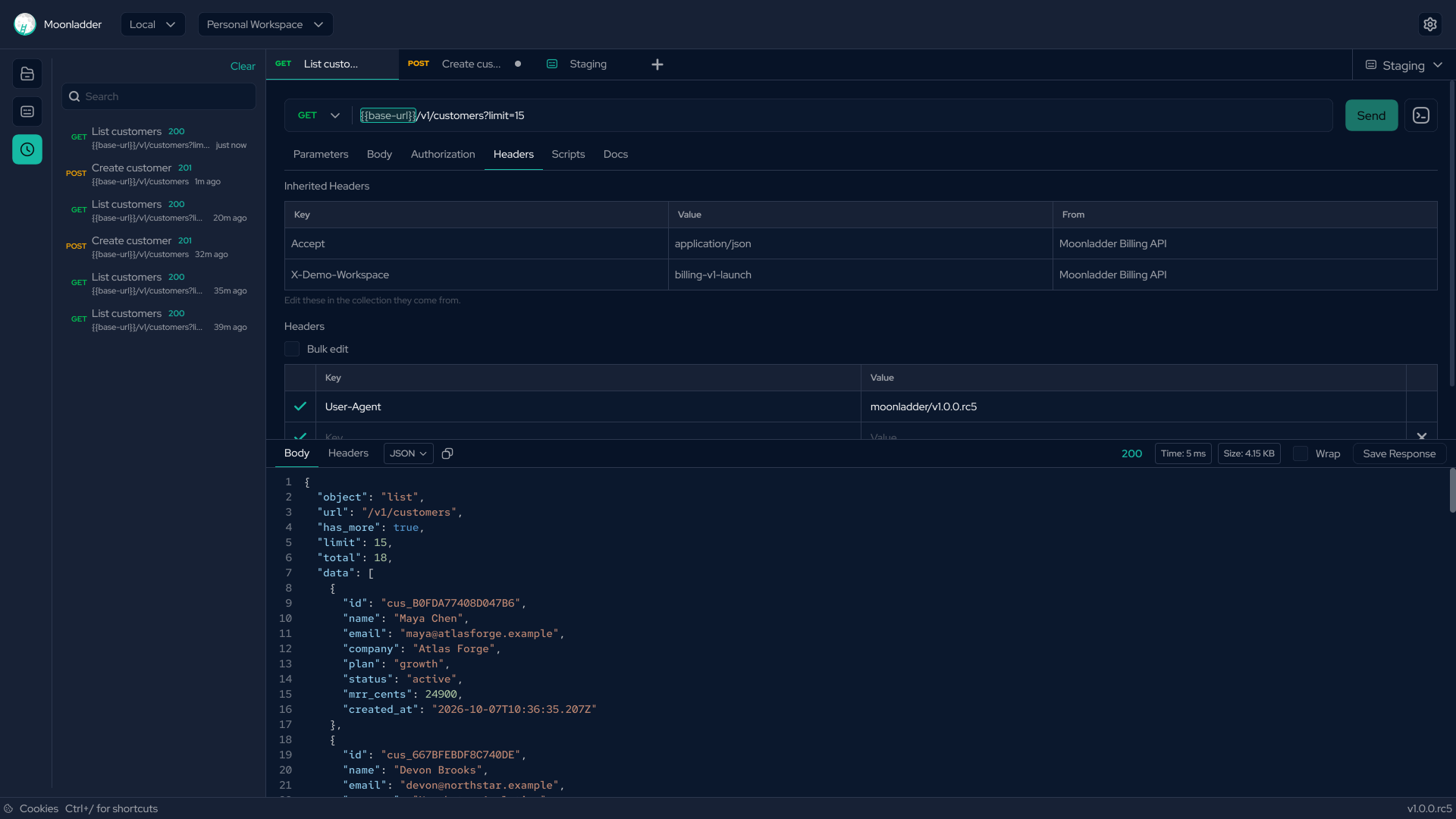Select the Body request tab

(379, 154)
